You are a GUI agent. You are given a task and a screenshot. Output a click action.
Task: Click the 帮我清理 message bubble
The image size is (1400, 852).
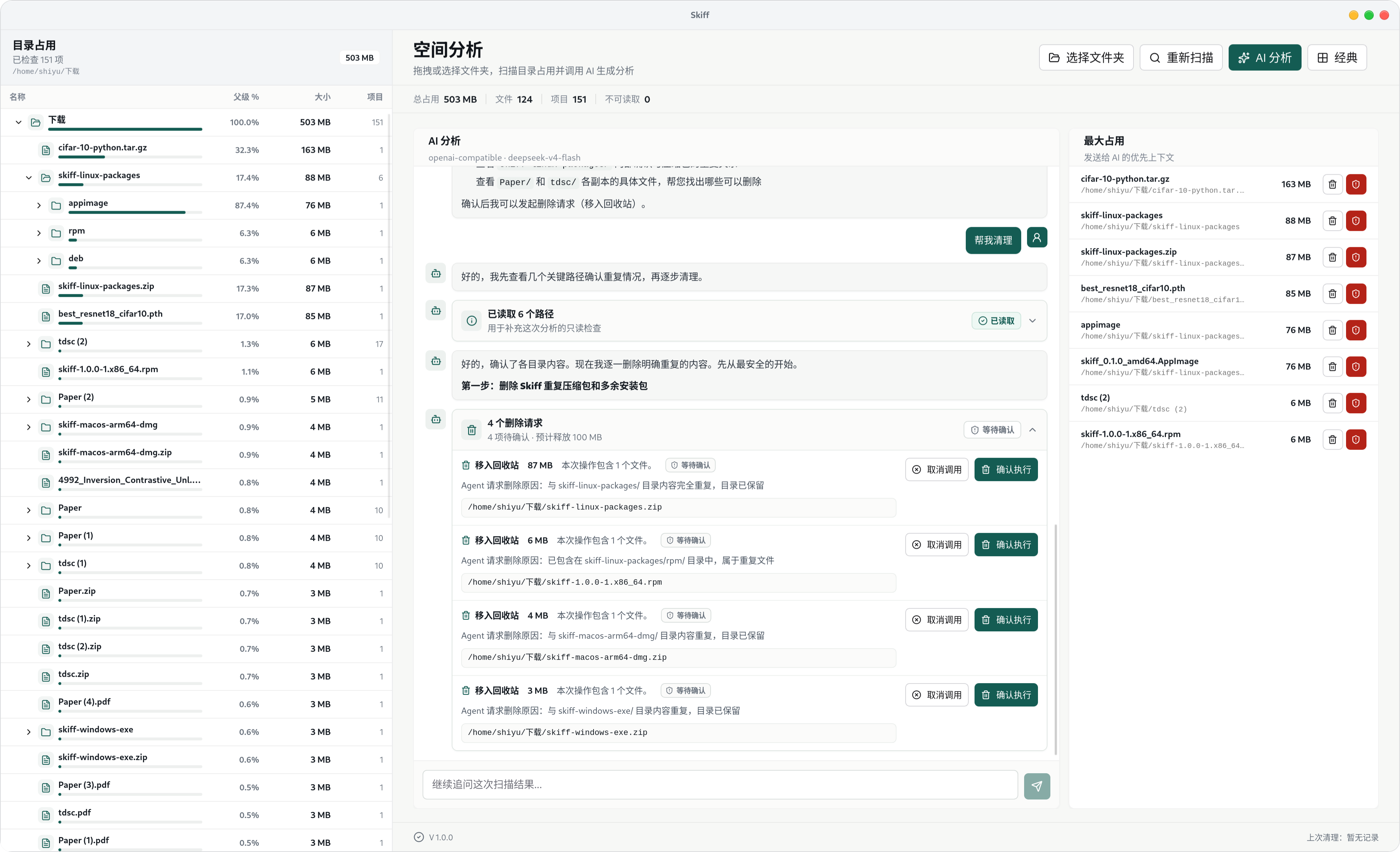(993, 240)
